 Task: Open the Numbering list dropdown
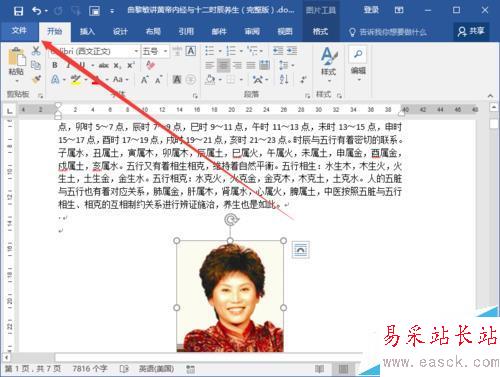point(241,51)
